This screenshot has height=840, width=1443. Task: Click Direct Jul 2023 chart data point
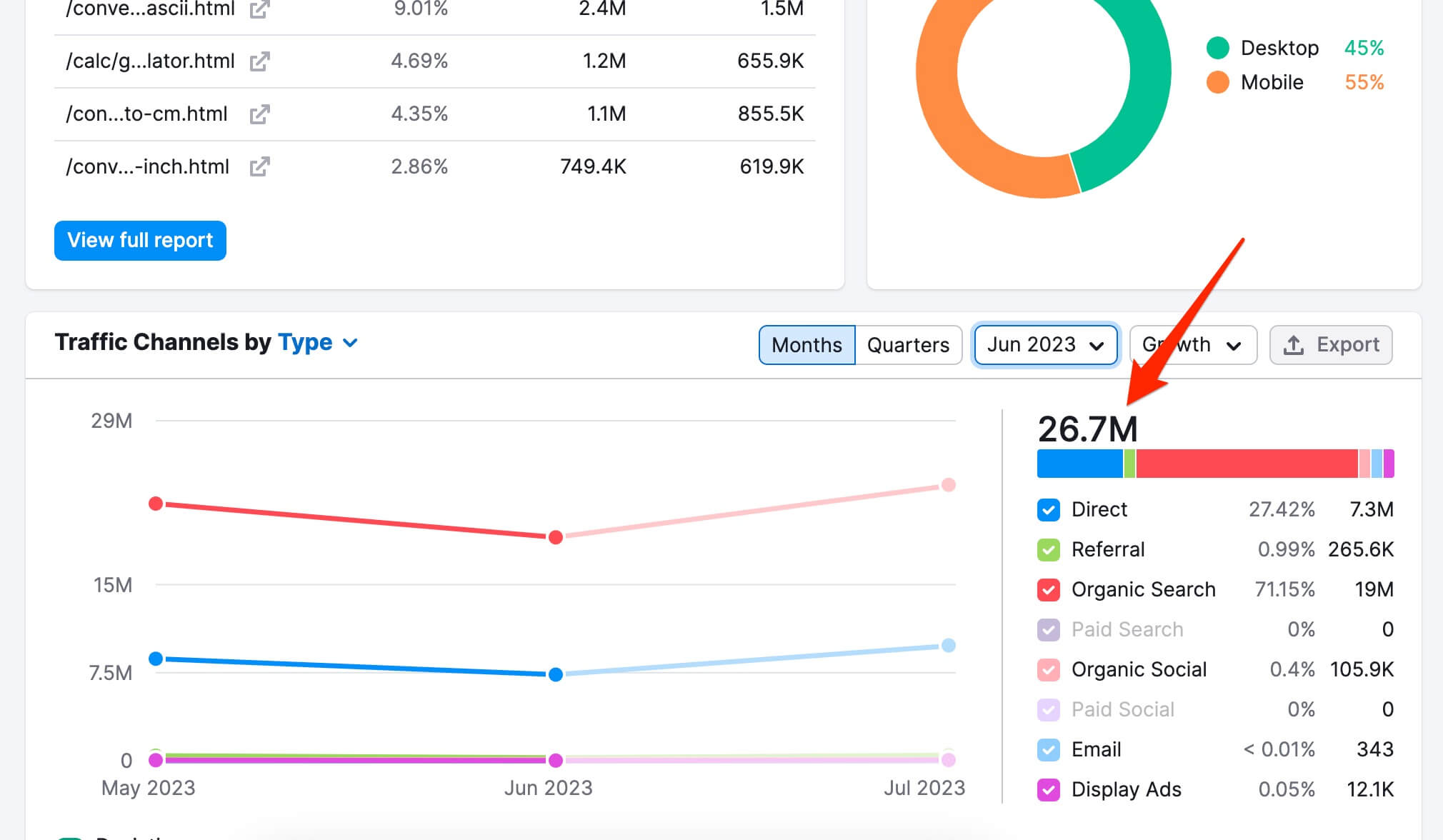[x=948, y=645]
